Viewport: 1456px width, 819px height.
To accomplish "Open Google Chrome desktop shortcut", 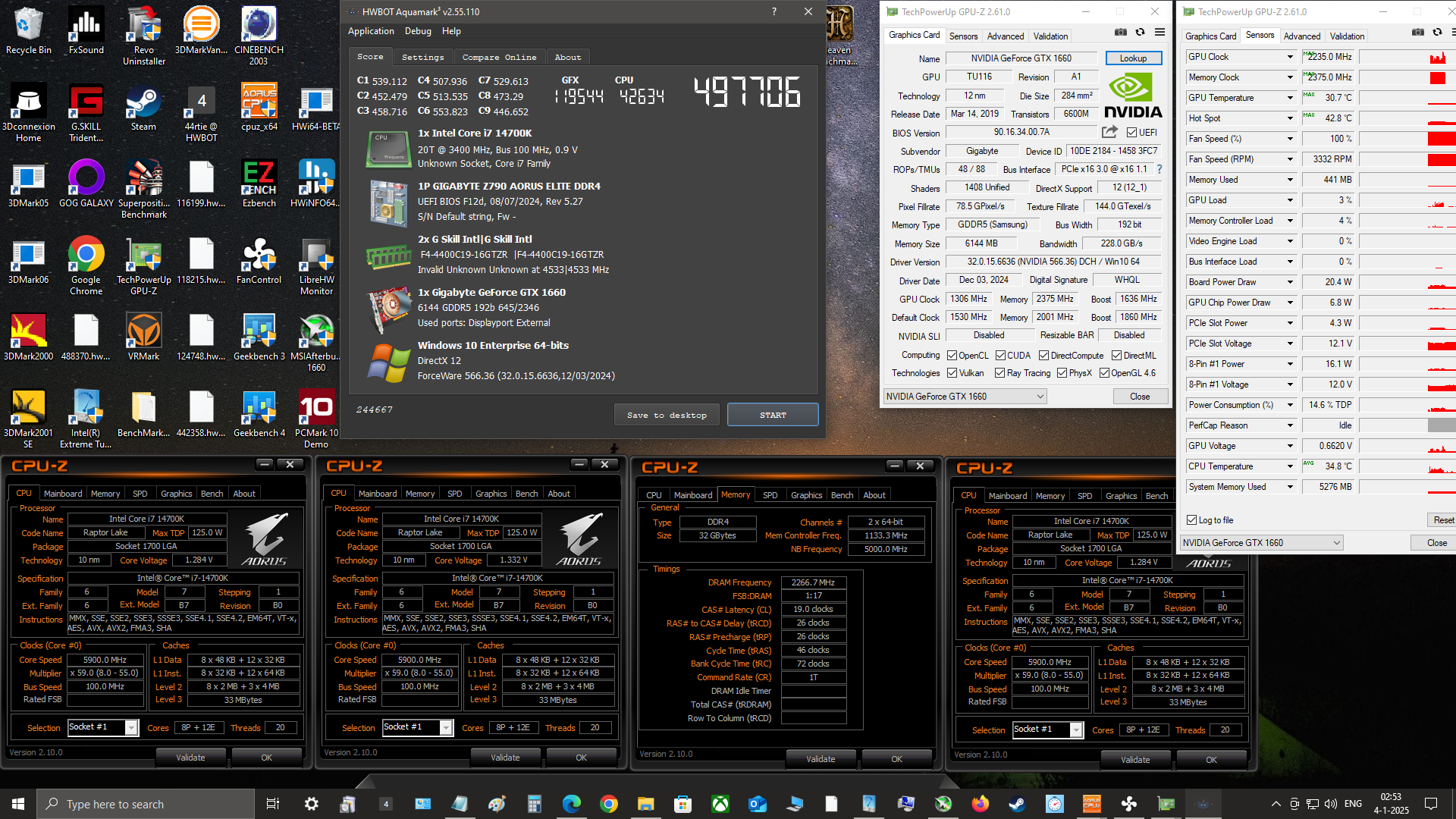I will (86, 266).
